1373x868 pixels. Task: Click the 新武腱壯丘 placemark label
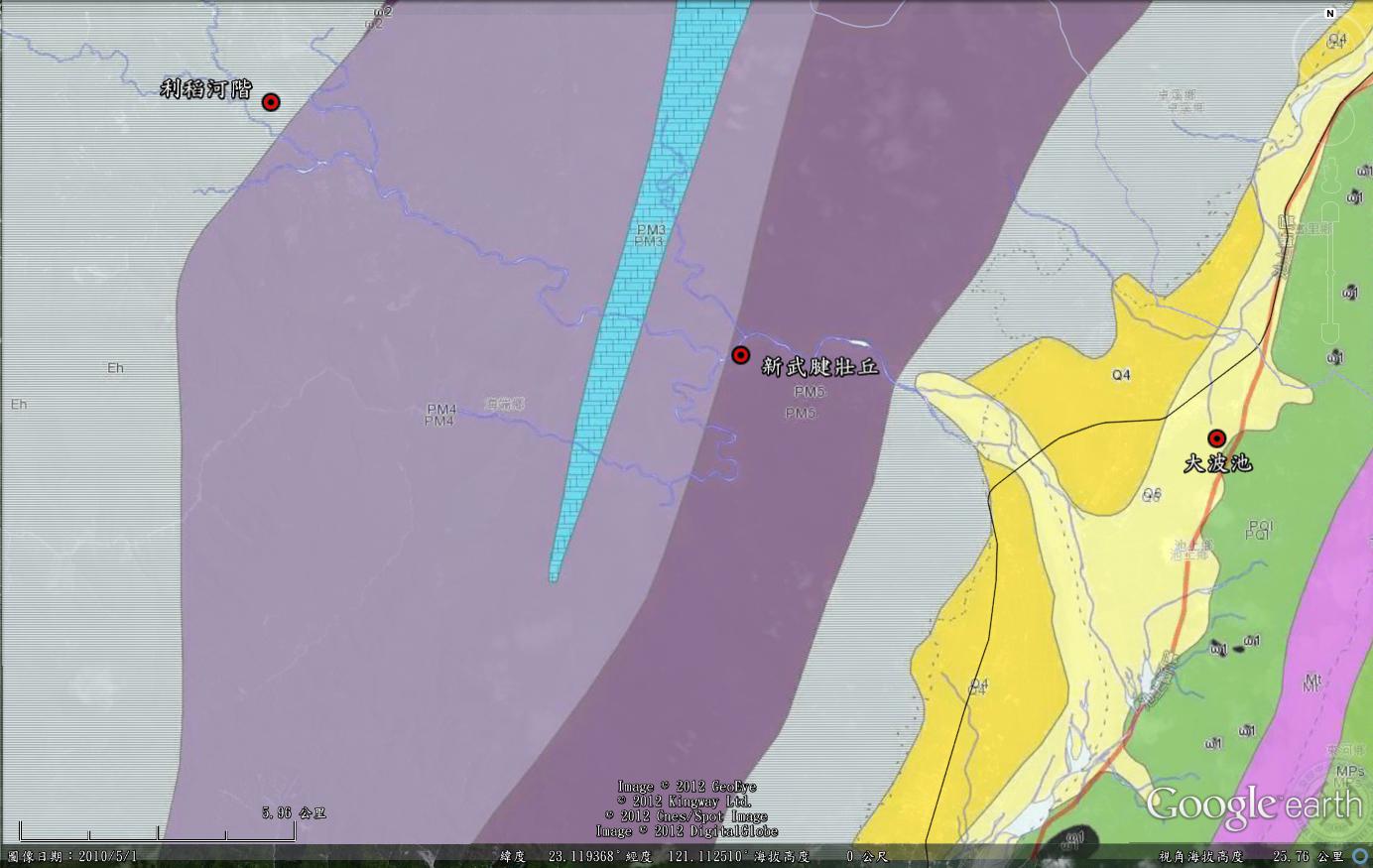tap(820, 366)
